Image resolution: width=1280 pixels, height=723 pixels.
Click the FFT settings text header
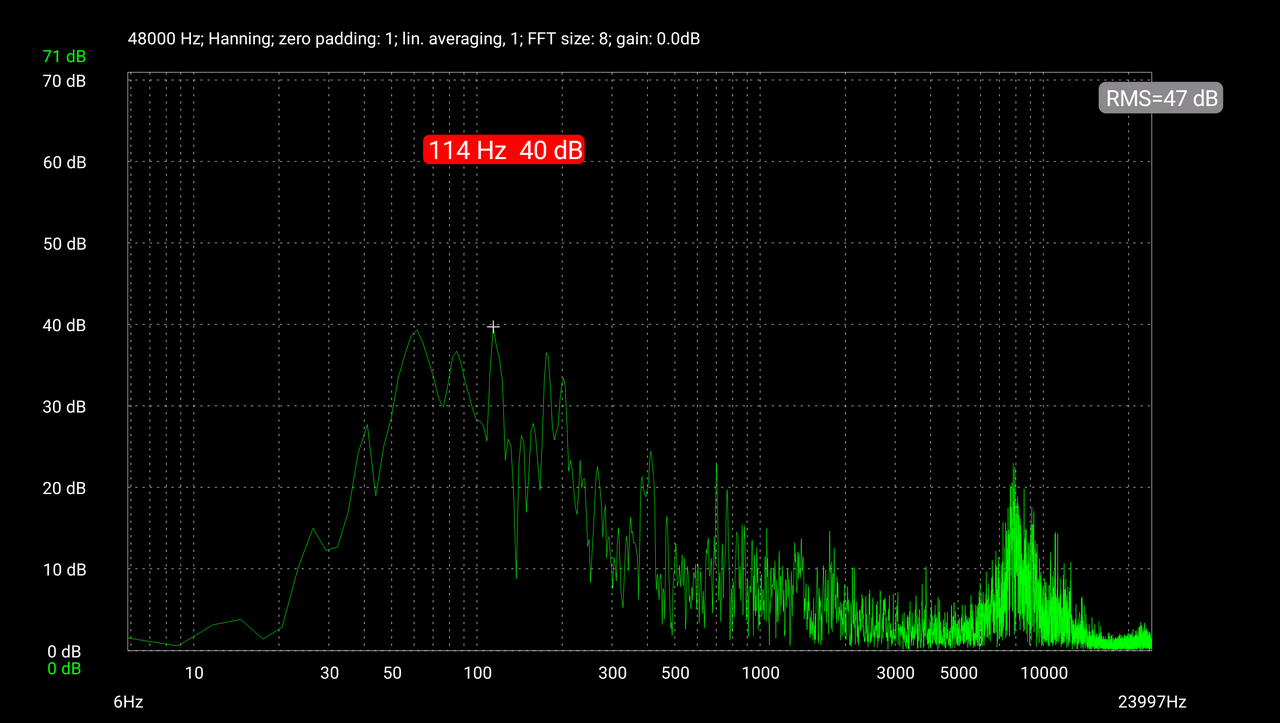click(414, 39)
